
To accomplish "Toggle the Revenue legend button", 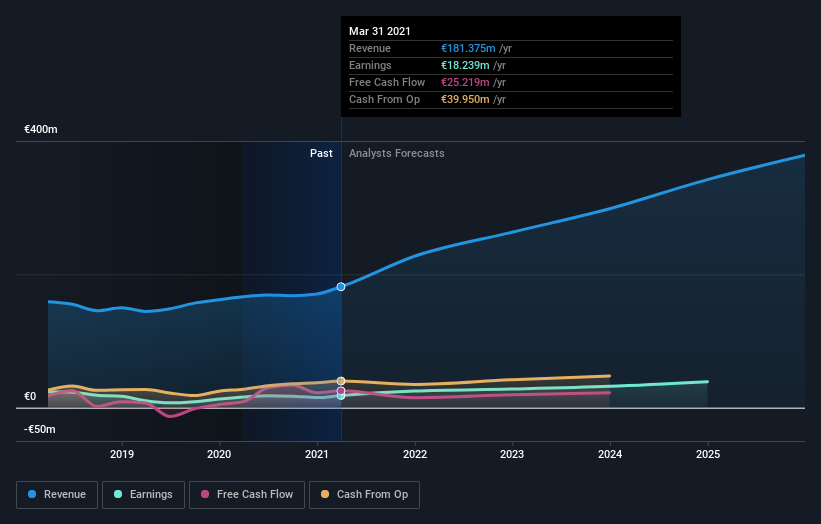I will [57, 495].
